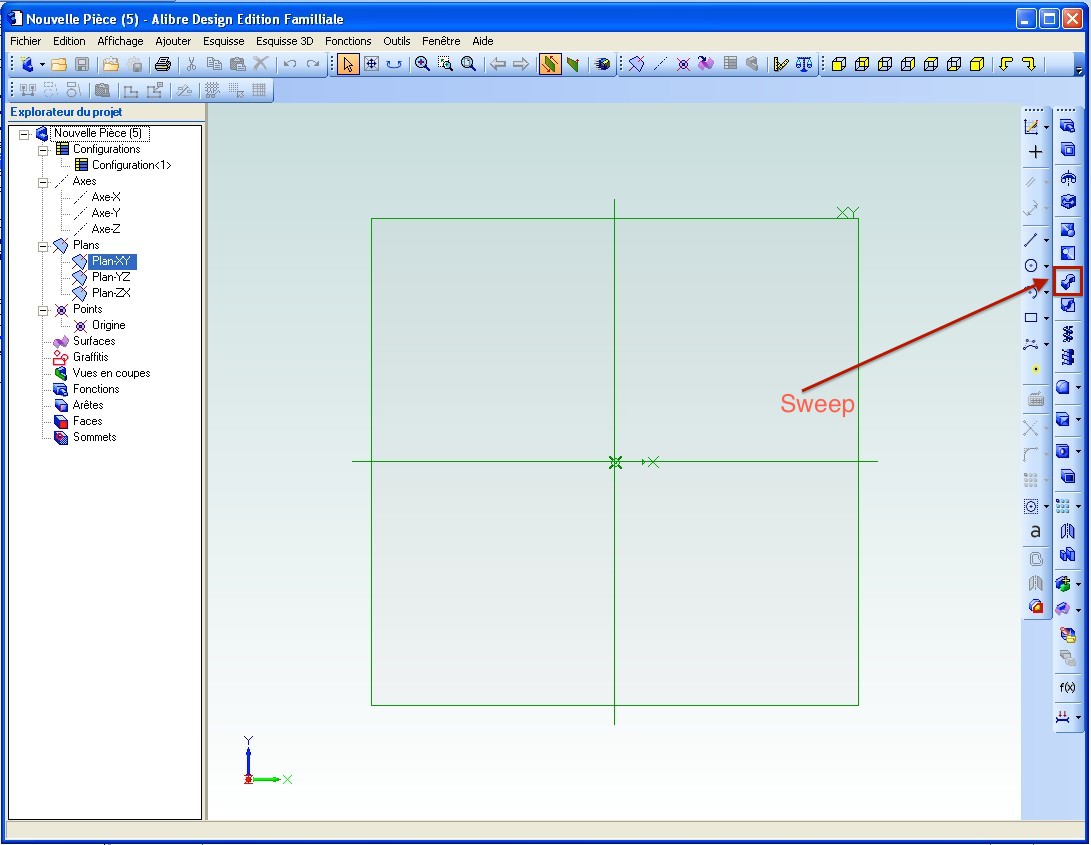Select the Surfaces tree item
The image size is (1091, 845).
94,341
